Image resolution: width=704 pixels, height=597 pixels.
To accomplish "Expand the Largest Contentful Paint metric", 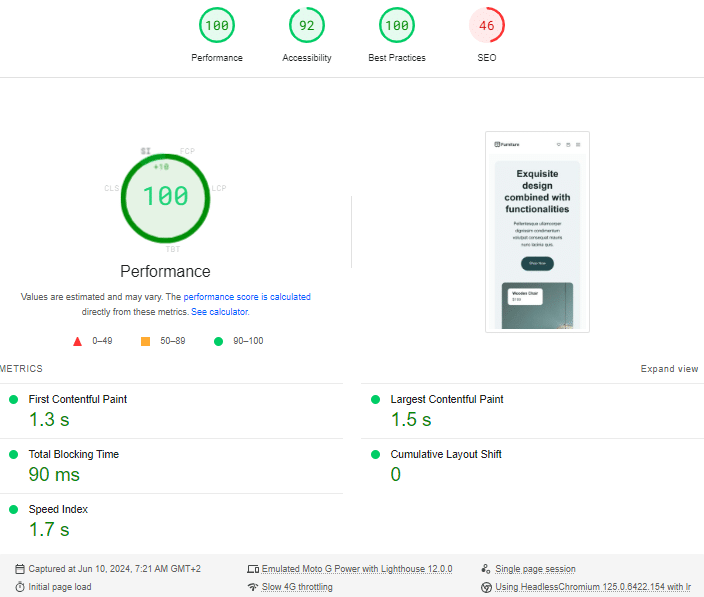I will (x=446, y=399).
